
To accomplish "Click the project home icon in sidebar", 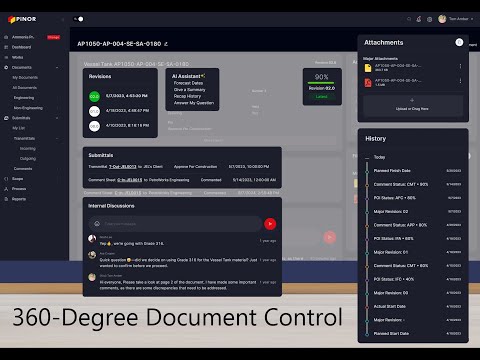I will coord(6,37).
